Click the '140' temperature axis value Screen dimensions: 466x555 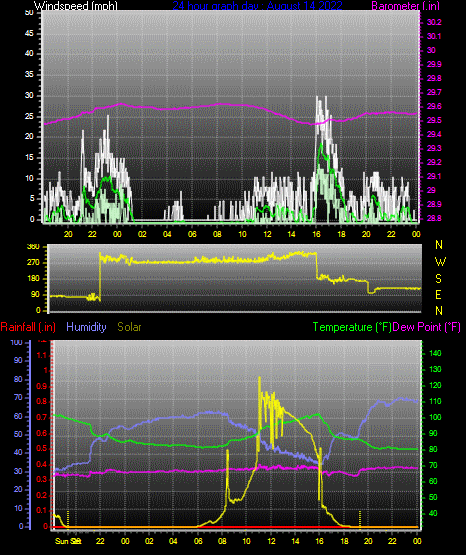point(435,353)
